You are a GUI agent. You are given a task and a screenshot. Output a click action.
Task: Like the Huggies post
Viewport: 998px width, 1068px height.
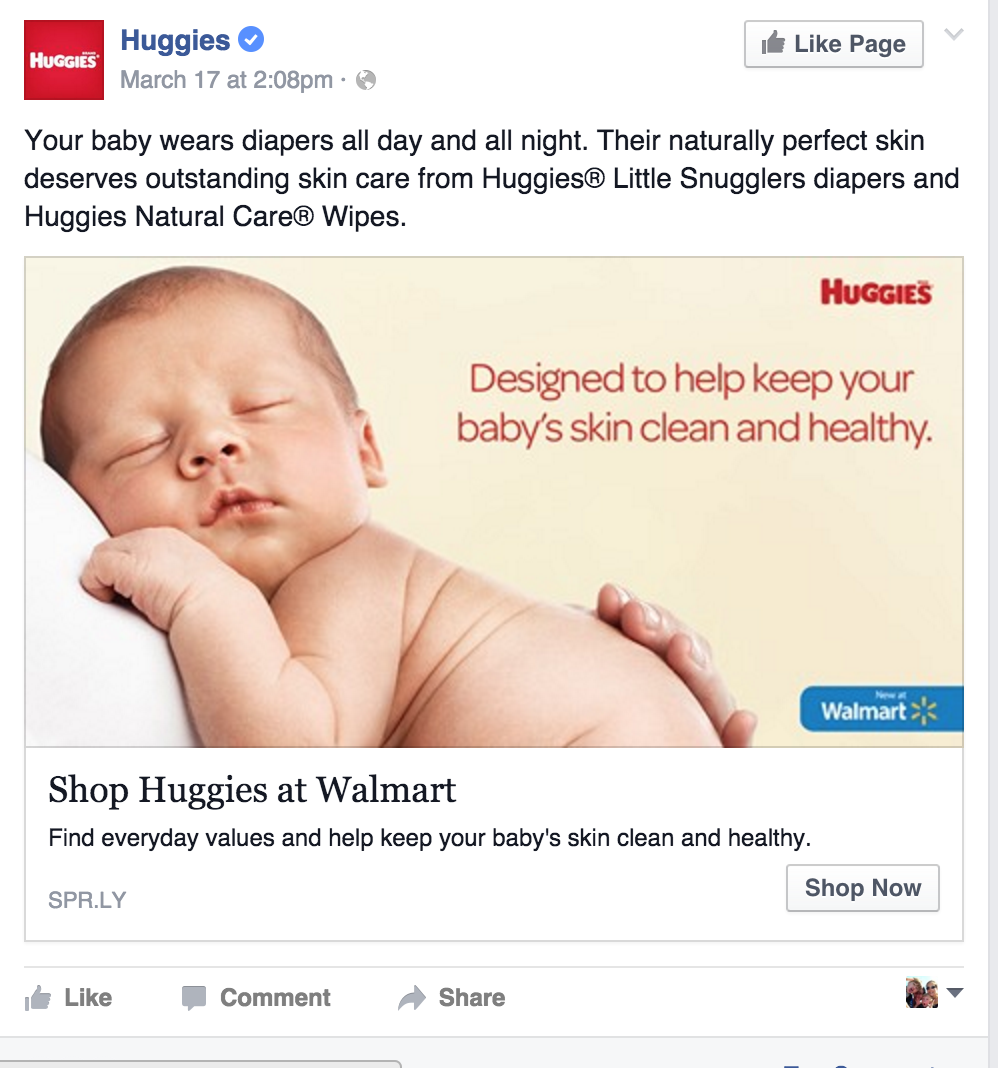point(68,998)
